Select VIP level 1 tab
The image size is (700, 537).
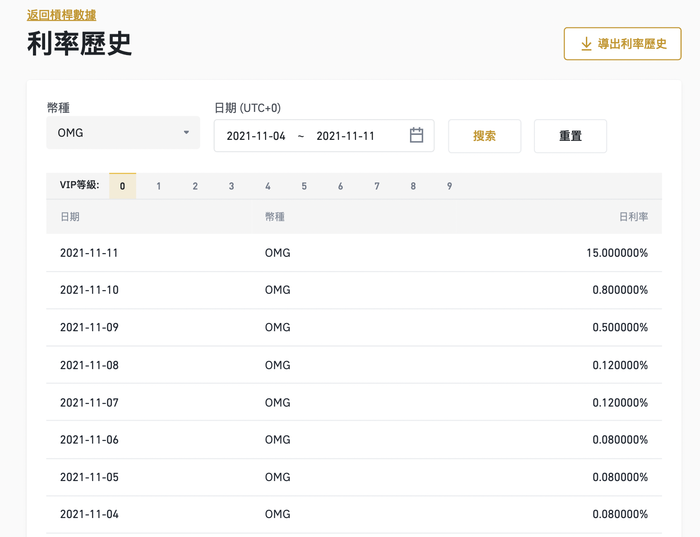(159, 186)
